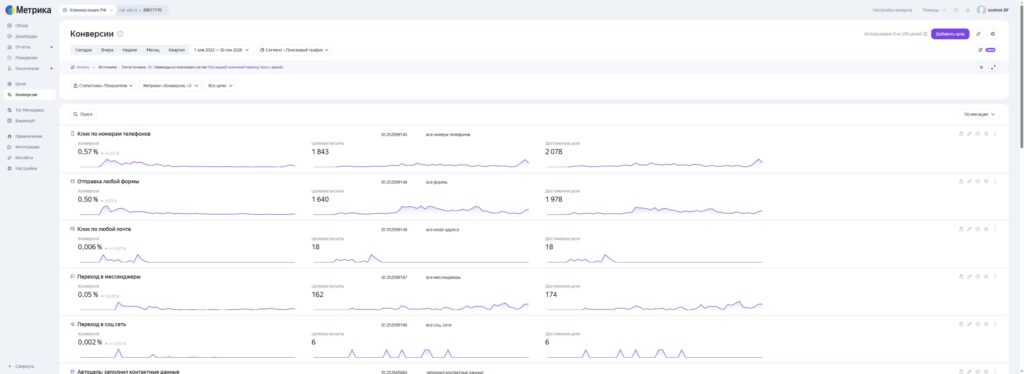Click the Клик по номерам телефонов goal title
This screenshot has width=1024, height=374.
[x=114, y=134]
